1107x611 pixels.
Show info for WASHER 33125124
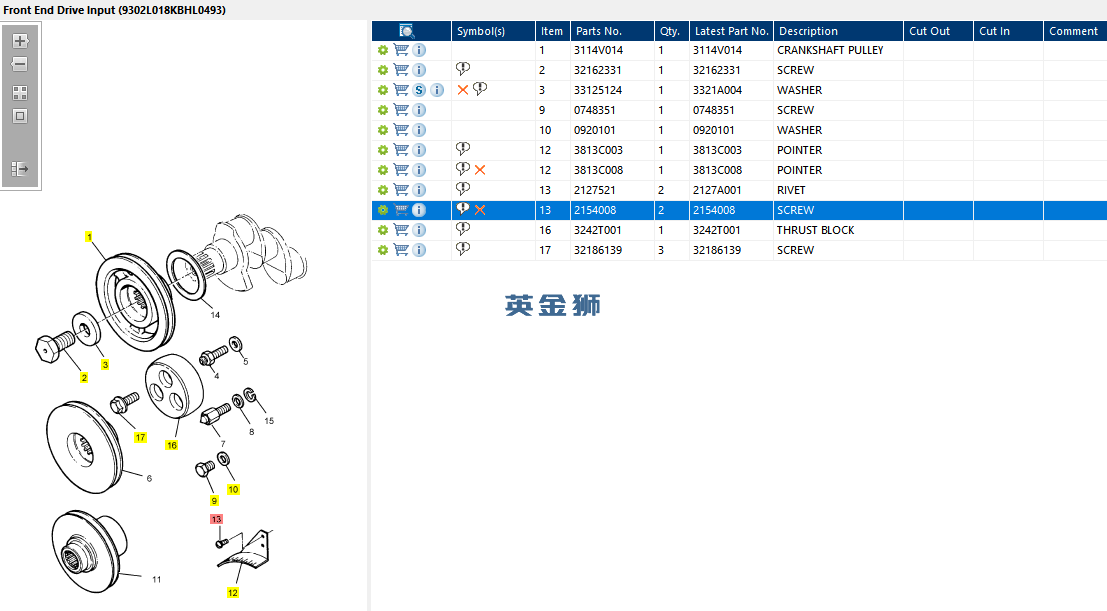point(438,90)
